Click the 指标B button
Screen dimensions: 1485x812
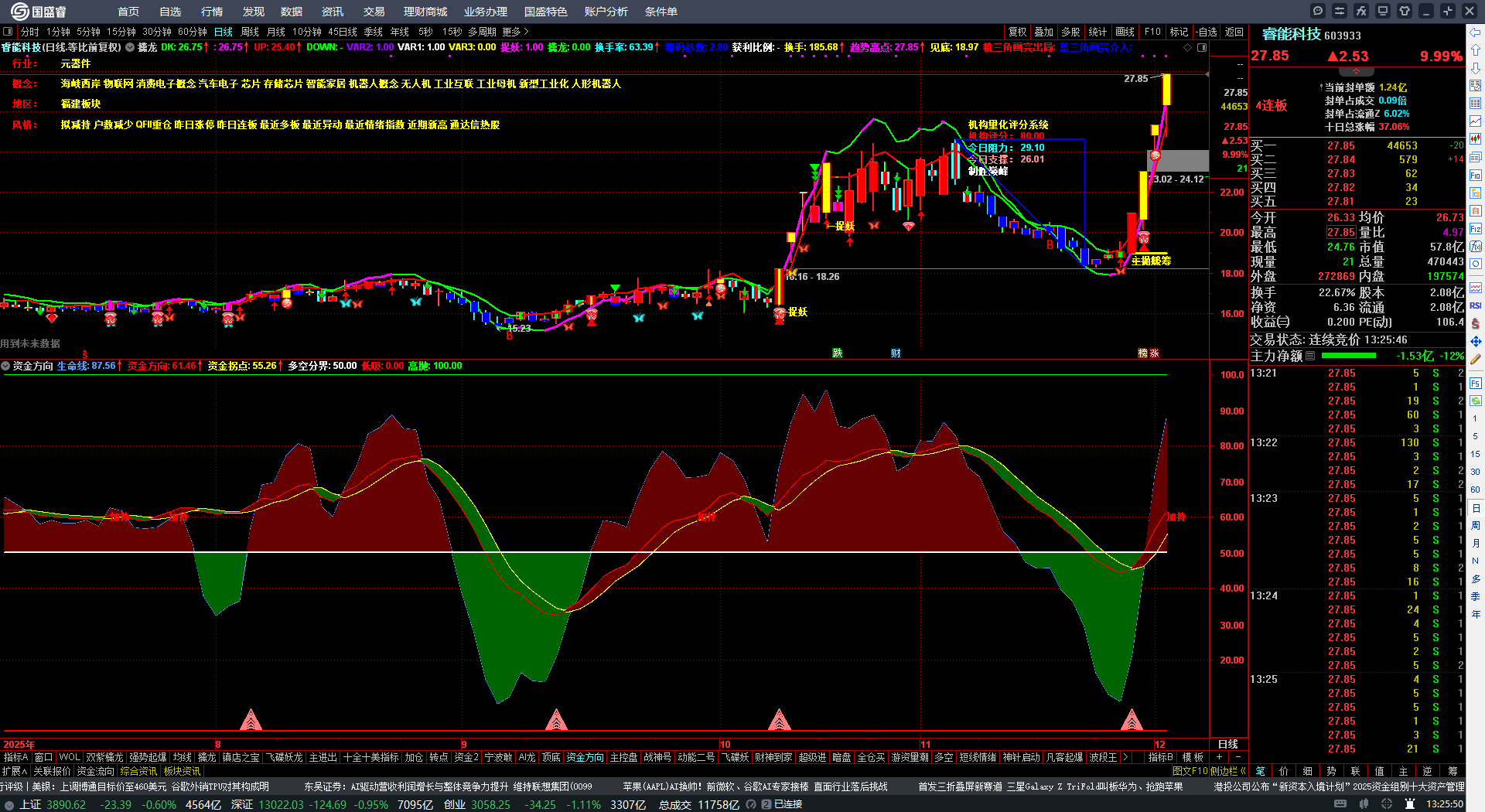point(1161,757)
